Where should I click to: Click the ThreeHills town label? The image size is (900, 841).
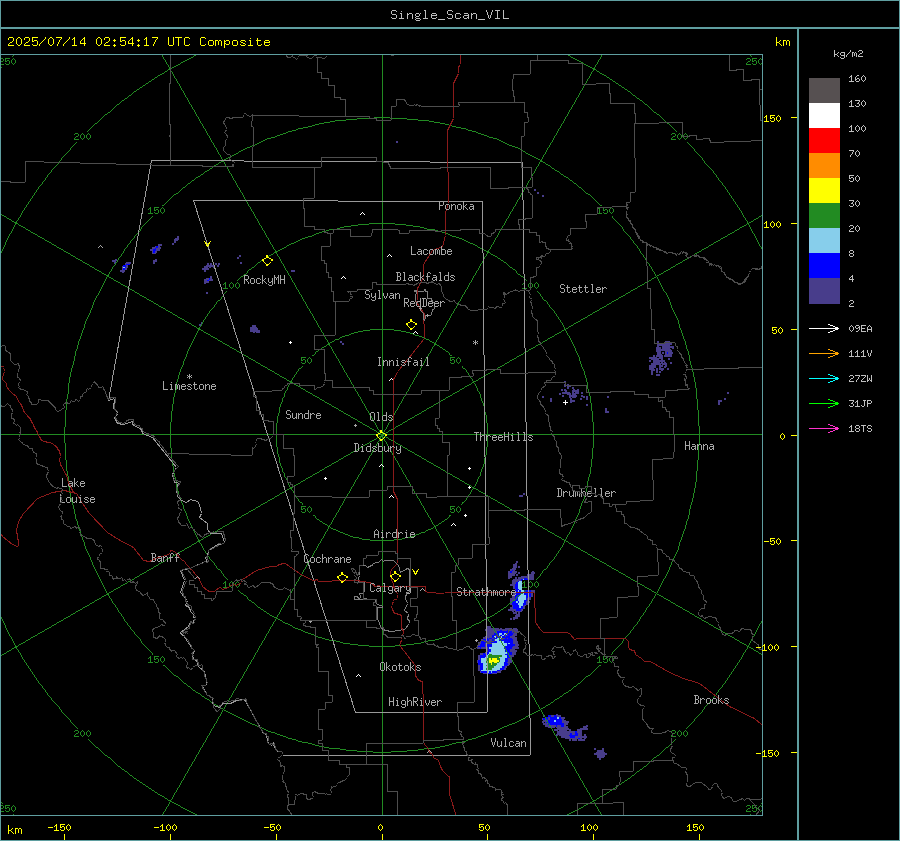click(503, 437)
